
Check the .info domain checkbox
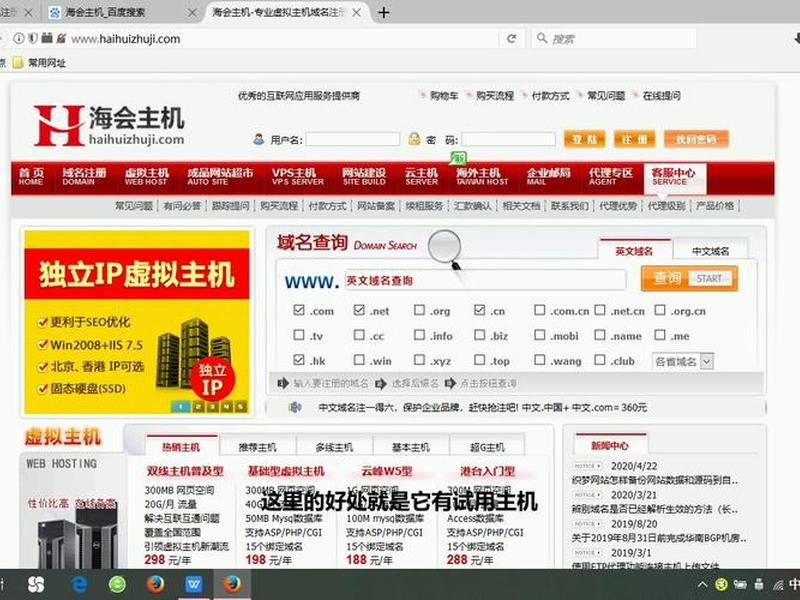coord(419,335)
